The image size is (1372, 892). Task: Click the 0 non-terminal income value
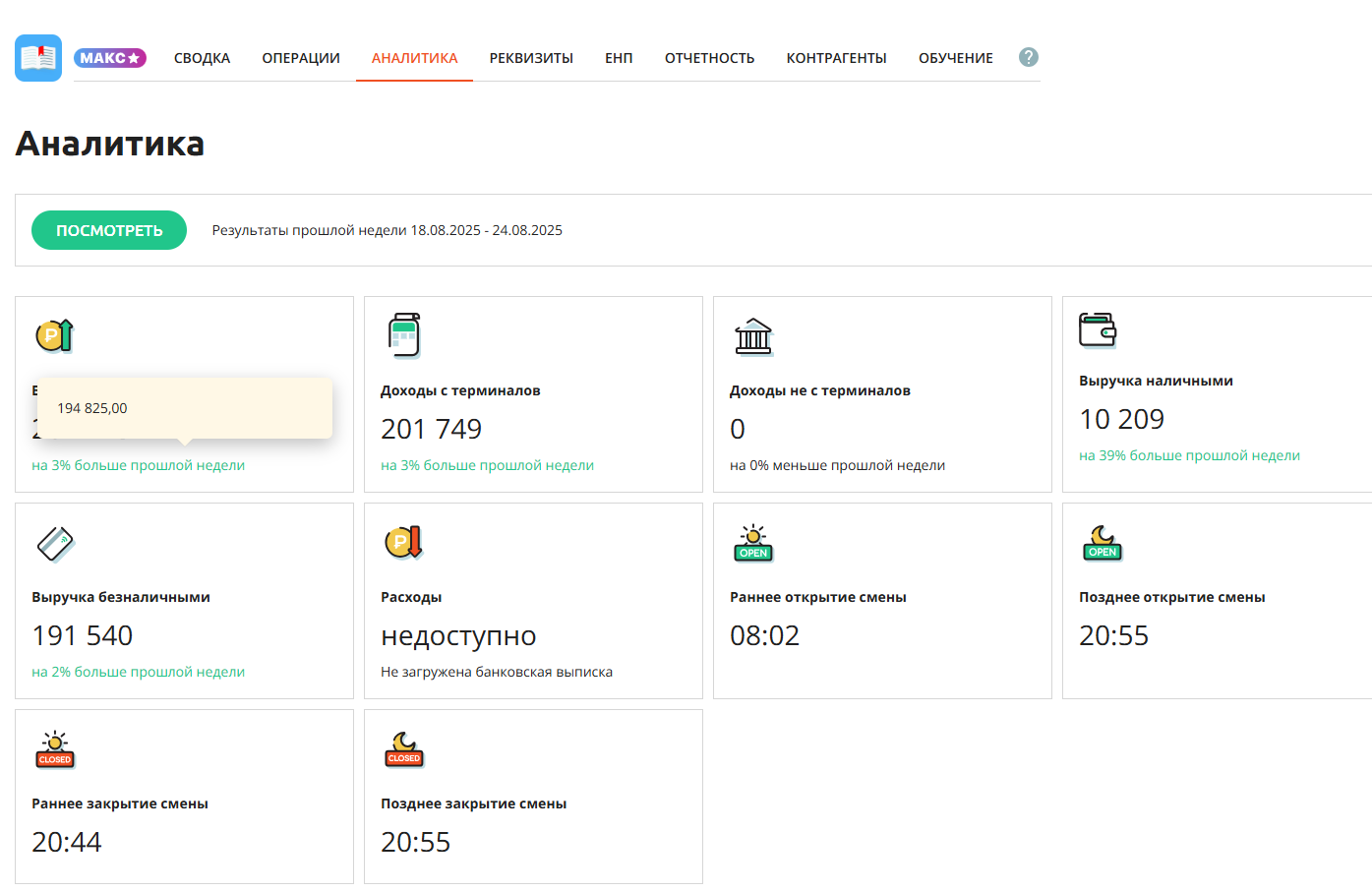click(738, 429)
